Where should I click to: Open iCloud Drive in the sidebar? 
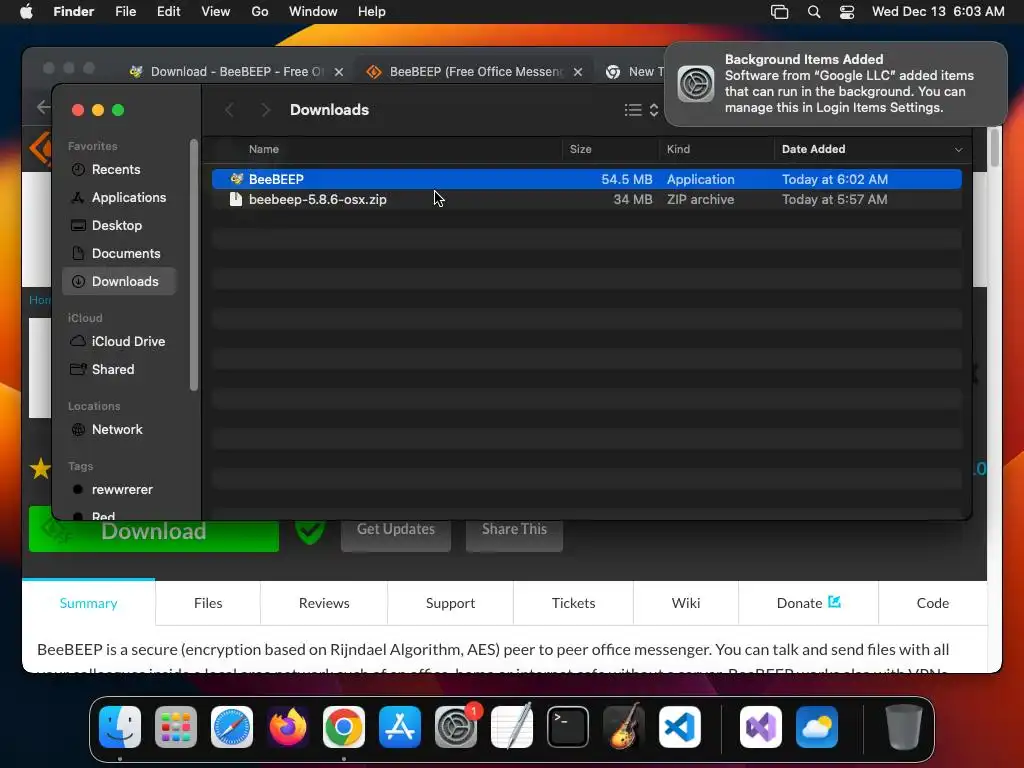click(120, 342)
